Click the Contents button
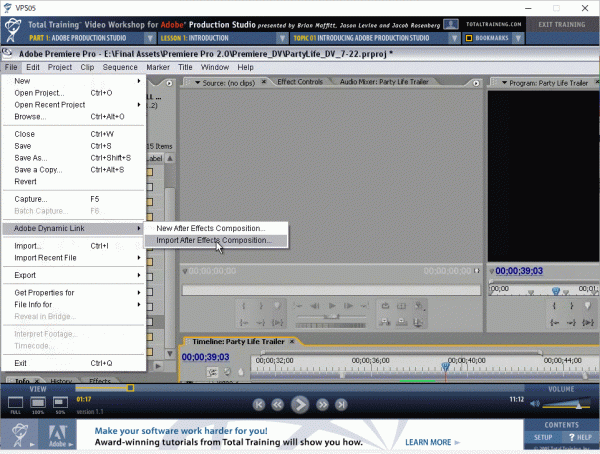 (x=561, y=425)
